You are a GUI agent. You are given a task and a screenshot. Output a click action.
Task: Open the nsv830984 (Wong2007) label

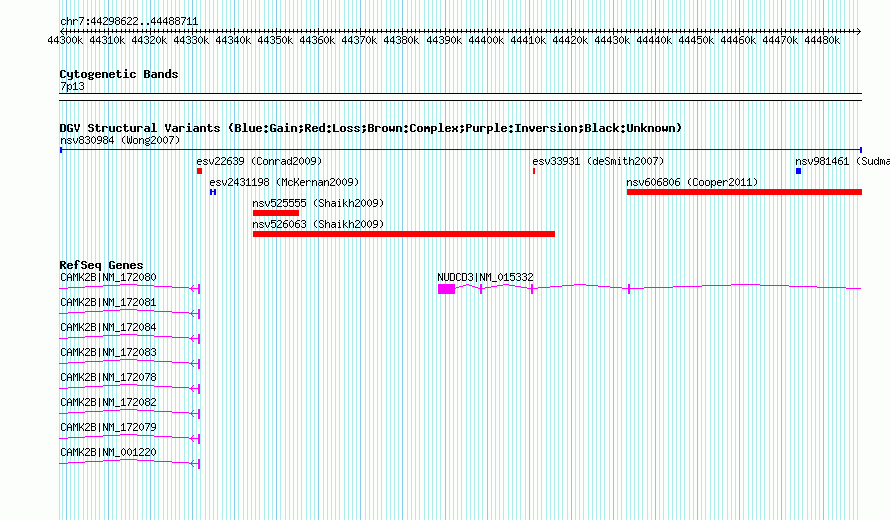click(120, 140)
